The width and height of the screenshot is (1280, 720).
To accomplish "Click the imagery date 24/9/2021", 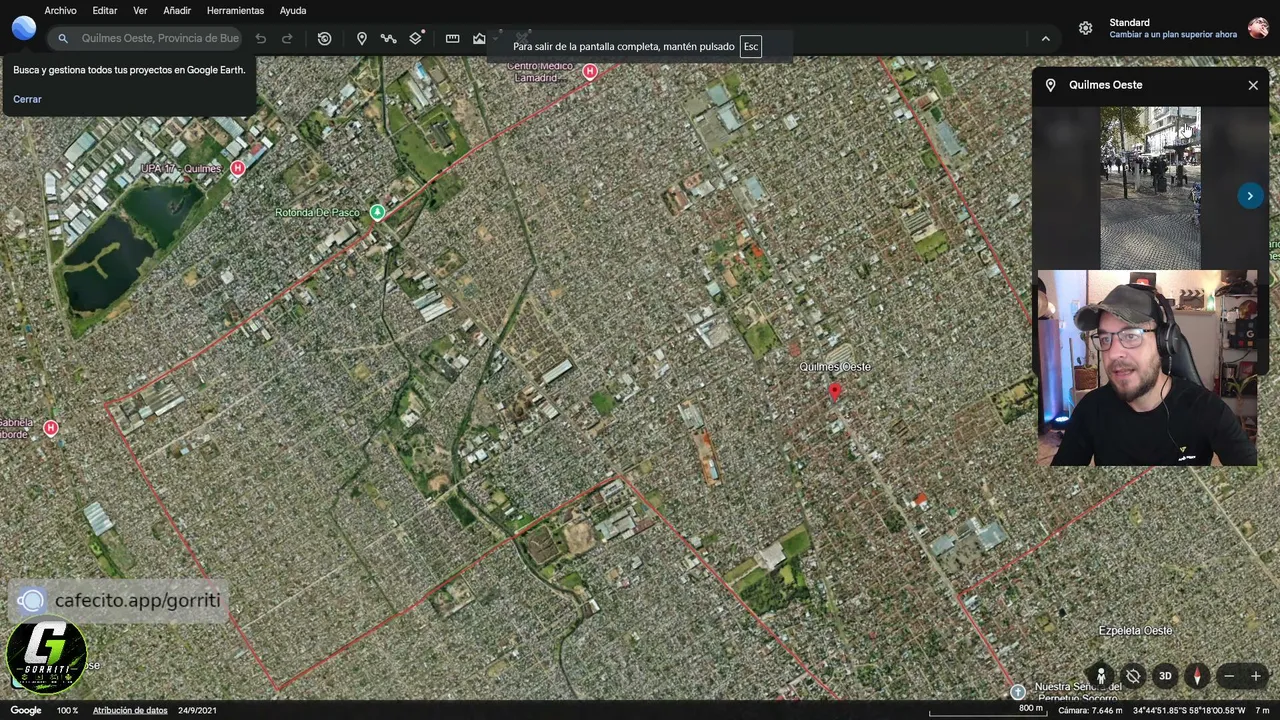I will click(x=197, y=710).
